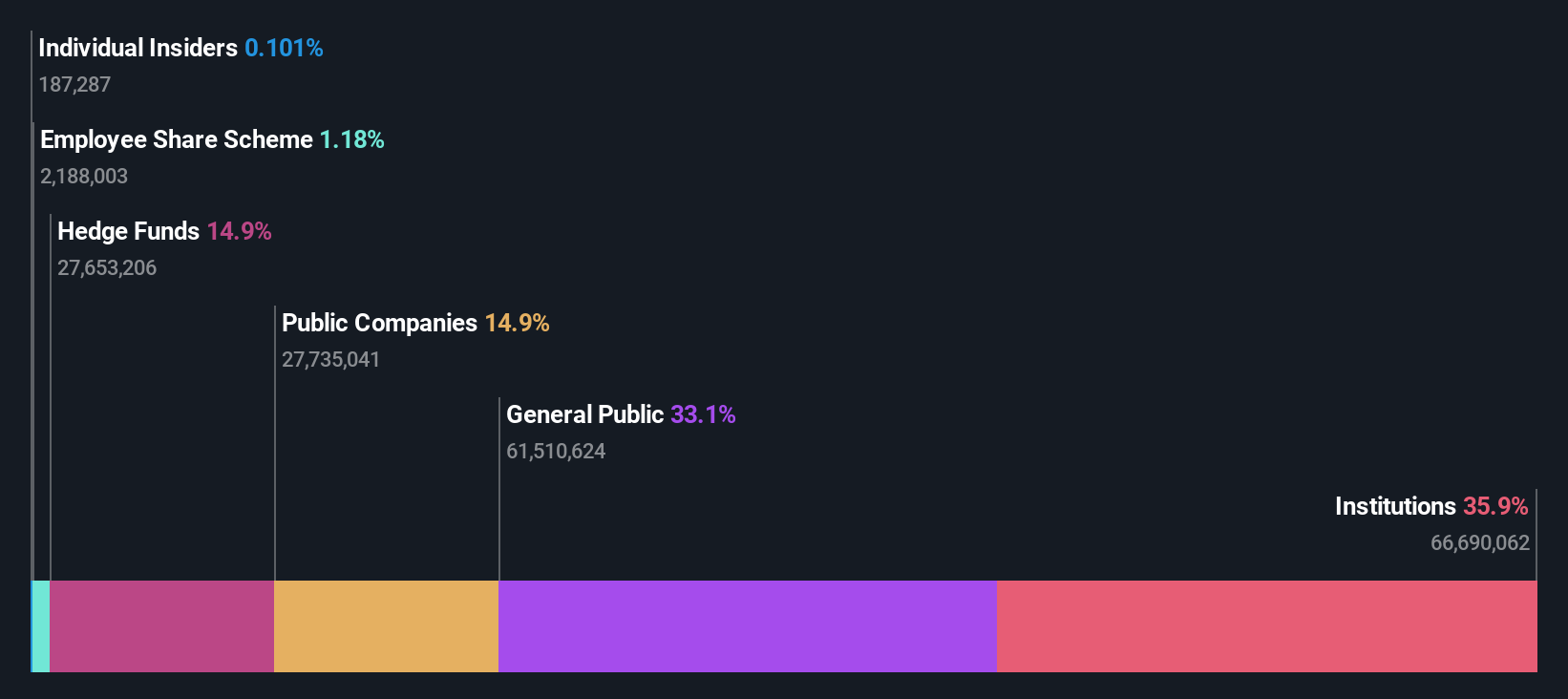Click the 2,188,003 share count
Screen dimensions: 1568x699
84,177
